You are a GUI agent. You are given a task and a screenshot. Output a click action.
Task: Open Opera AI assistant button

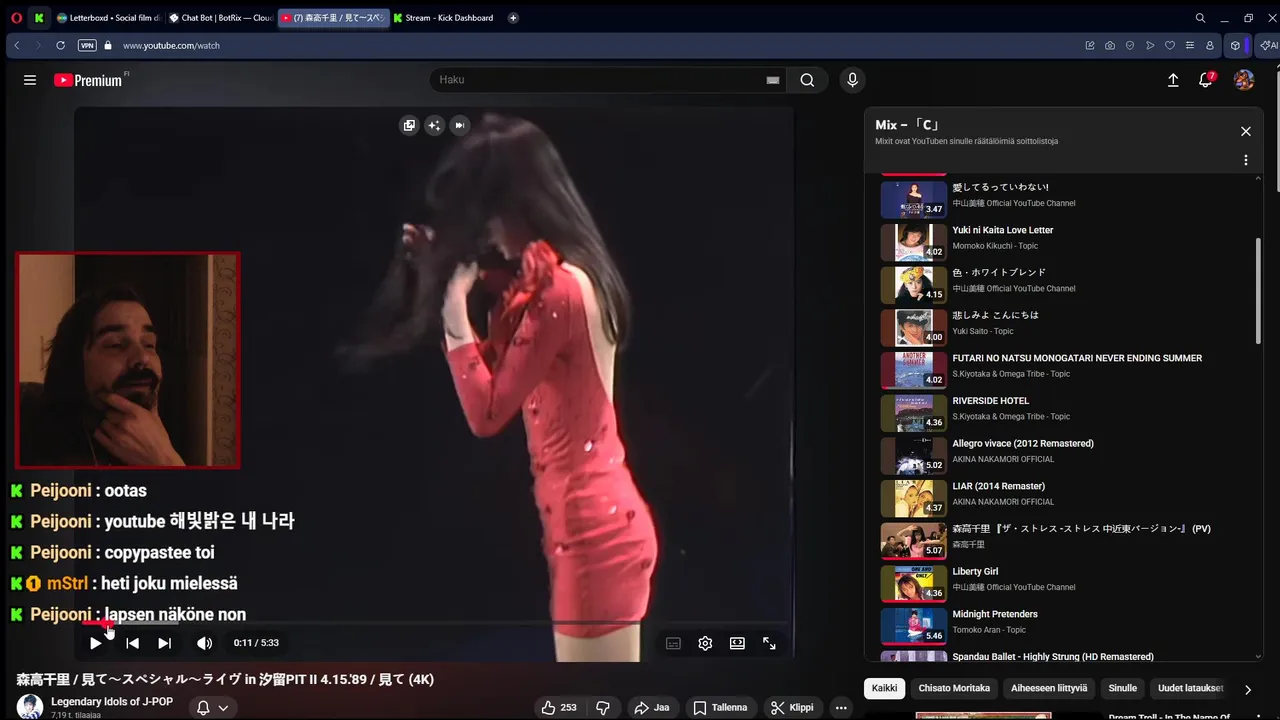[1268, 45]
